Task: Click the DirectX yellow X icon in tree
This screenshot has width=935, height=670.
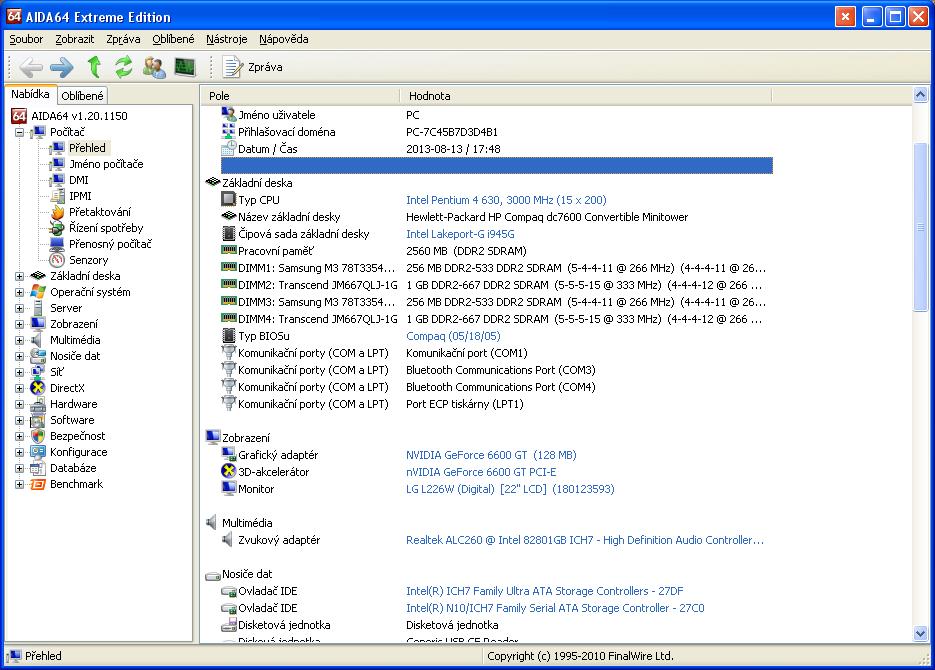Action: point(38,388)
